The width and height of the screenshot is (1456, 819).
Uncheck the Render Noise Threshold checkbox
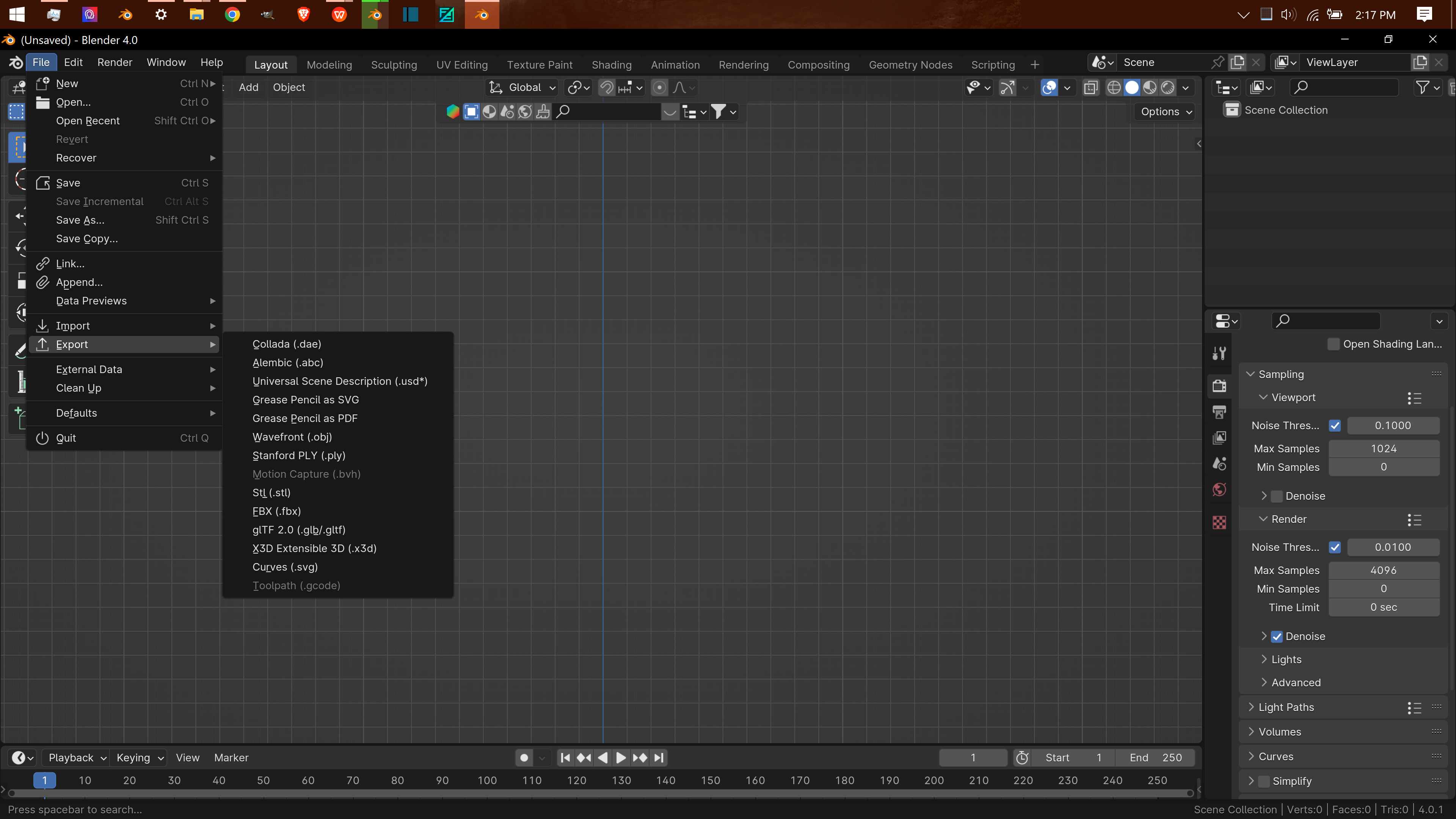pyautogui.click(x=1335, y=547)
